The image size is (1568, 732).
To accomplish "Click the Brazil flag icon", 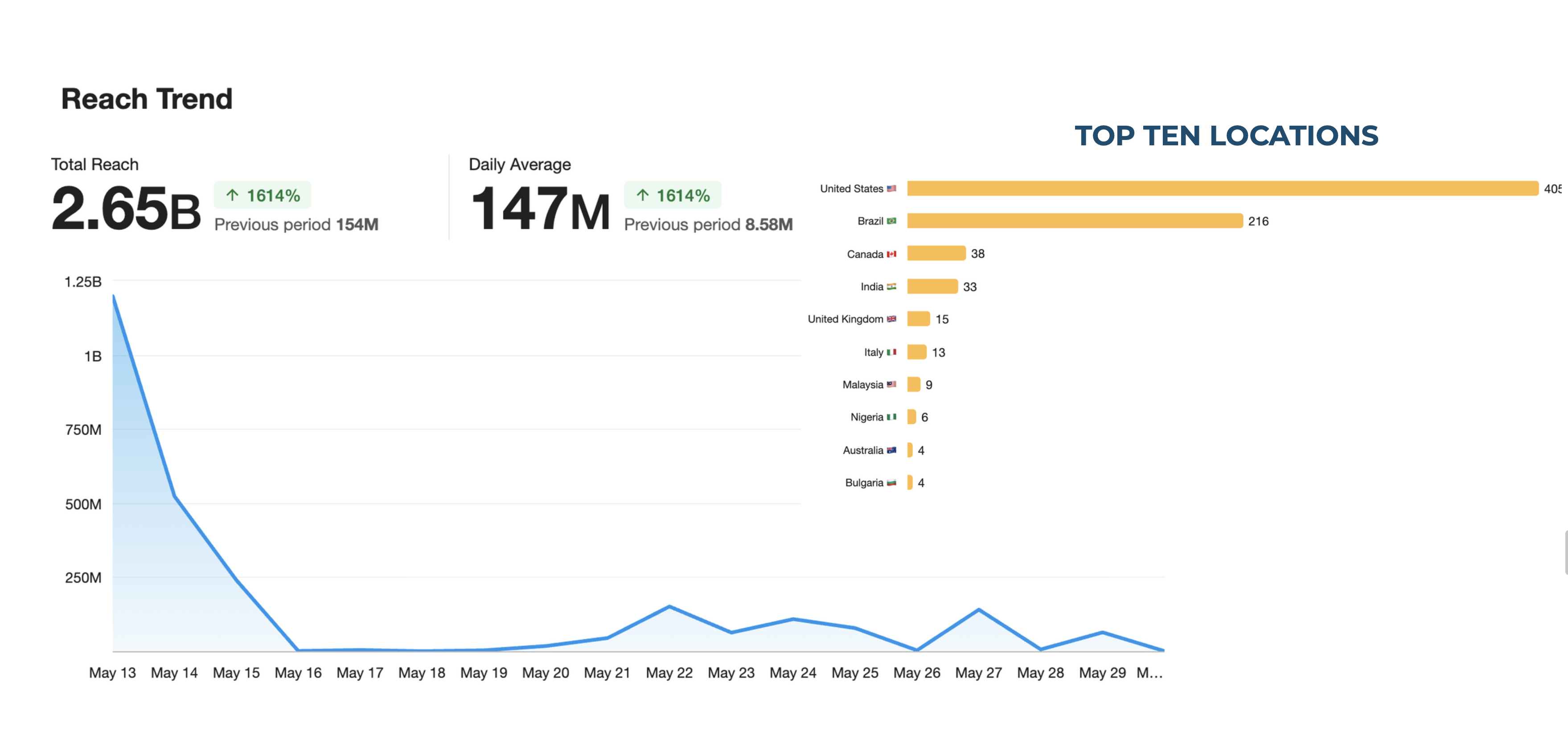I will point(891,221).
